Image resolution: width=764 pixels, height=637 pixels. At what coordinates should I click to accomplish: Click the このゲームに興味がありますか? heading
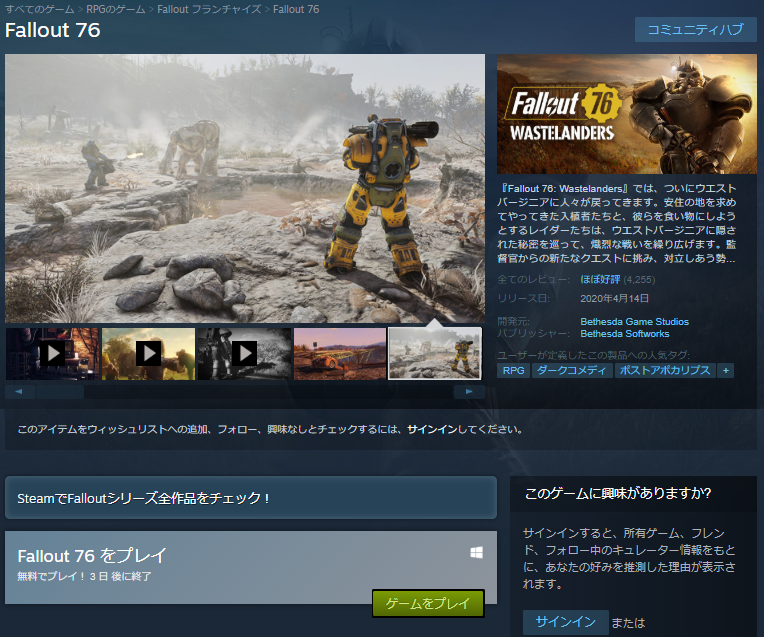tap(618, 493)
